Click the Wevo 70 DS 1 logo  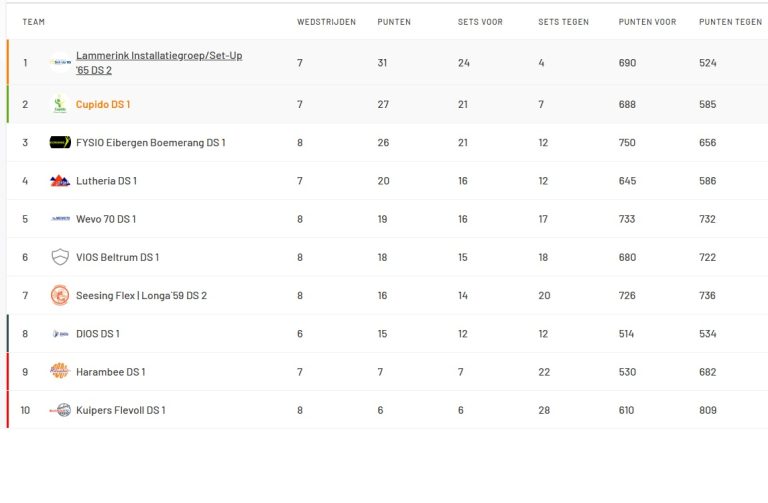pos(60,219)
